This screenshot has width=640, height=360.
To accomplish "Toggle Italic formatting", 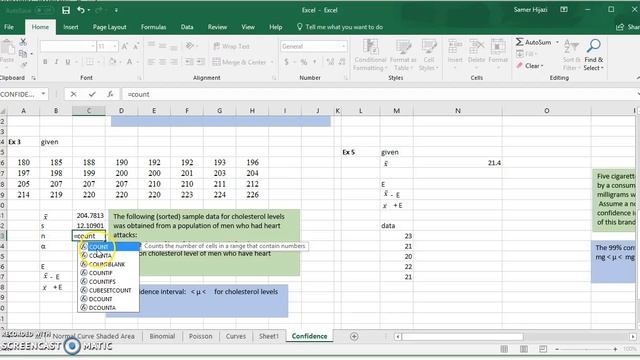I will click(56, 62).
